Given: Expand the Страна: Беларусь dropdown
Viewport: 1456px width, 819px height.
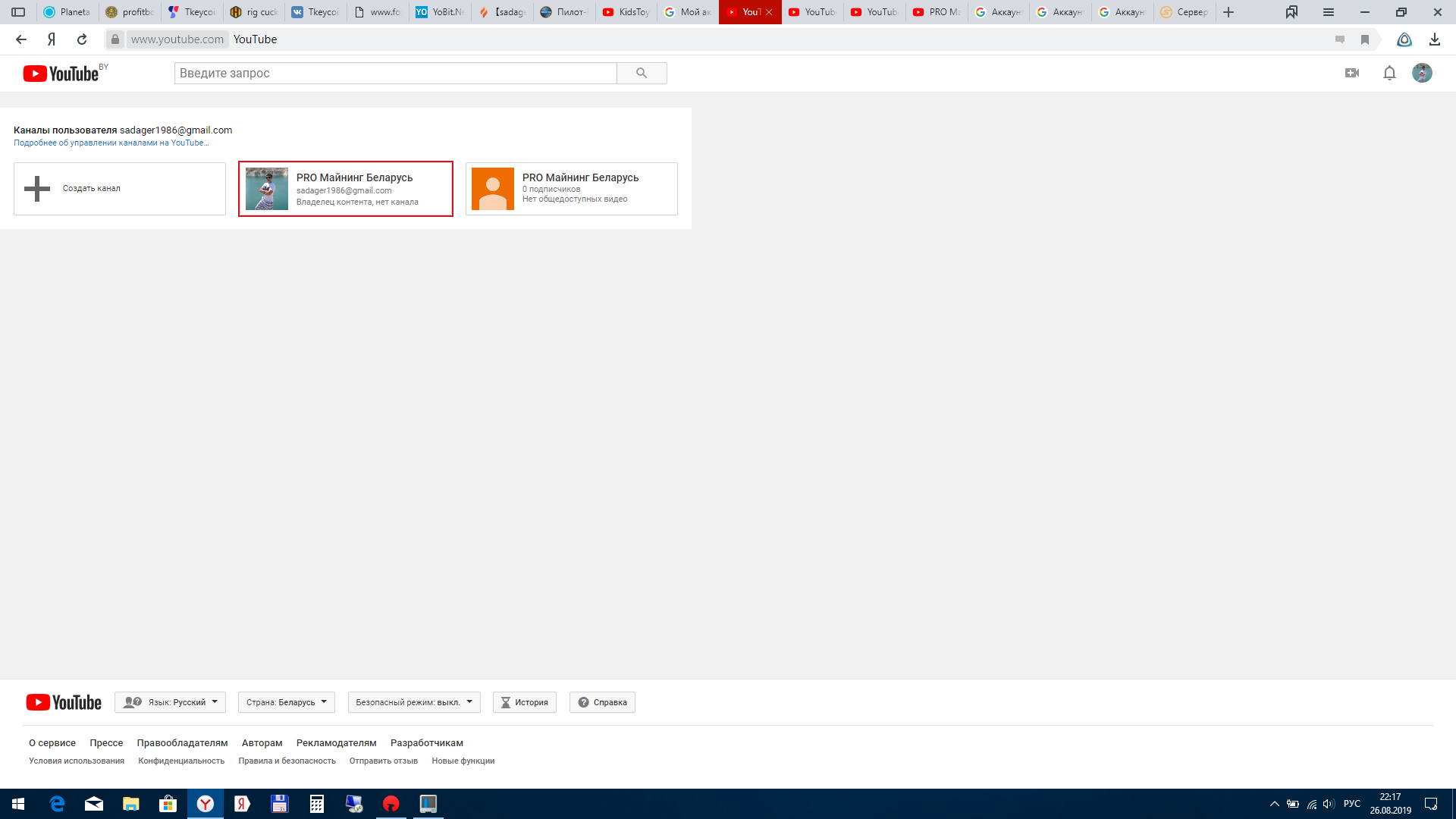Looking at the screenshot, I should pos(286,702).
